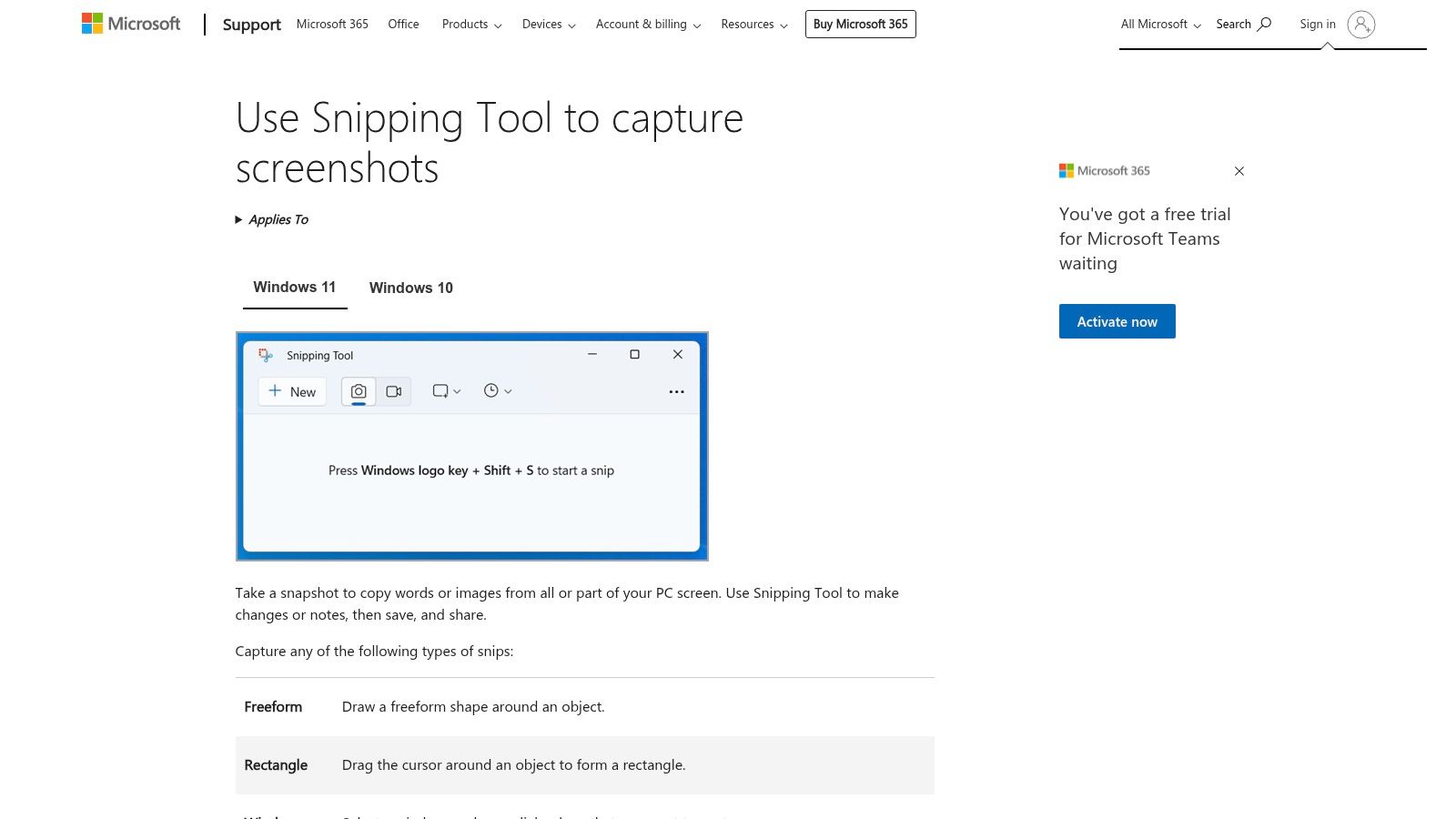Click the Microsoft logo in header
Viewport: 1456px width, 819px height.
131,24
